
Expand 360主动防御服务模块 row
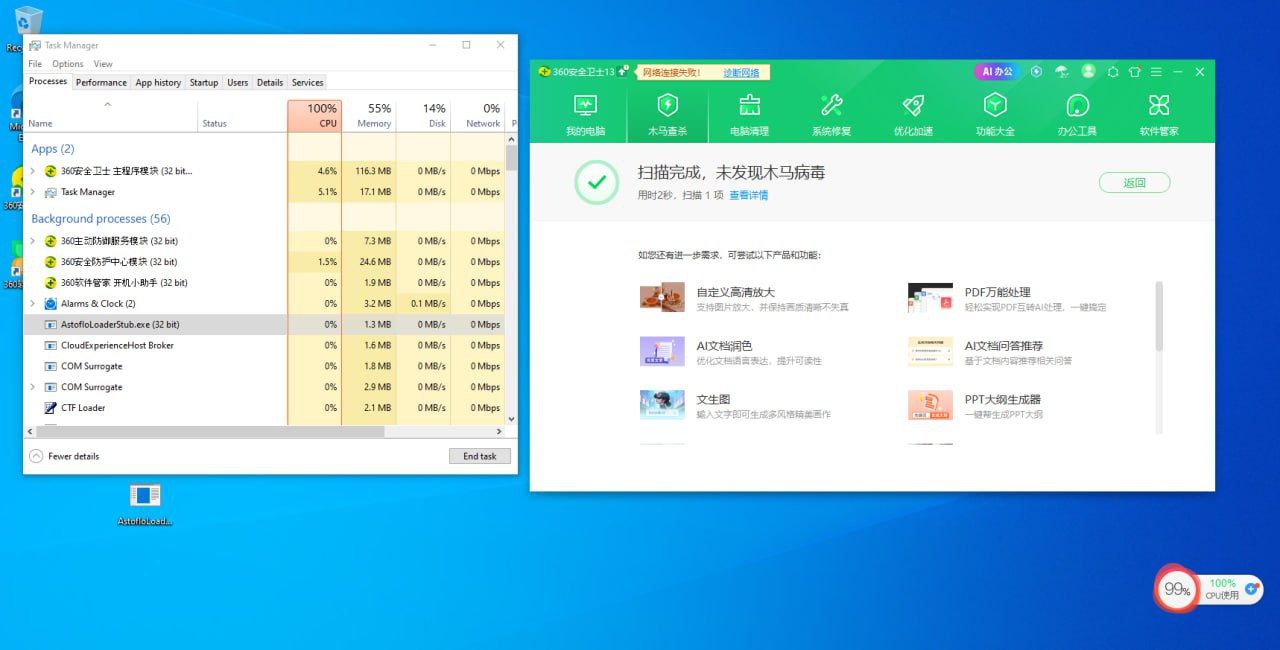[x=32, y=241]
